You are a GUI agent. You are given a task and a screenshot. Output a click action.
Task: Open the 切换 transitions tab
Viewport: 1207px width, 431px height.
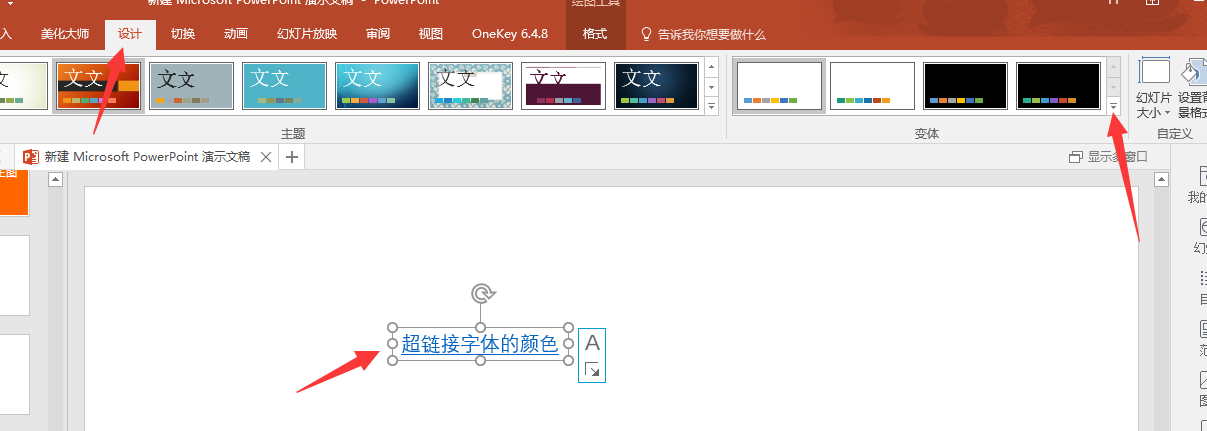(183, 34)
